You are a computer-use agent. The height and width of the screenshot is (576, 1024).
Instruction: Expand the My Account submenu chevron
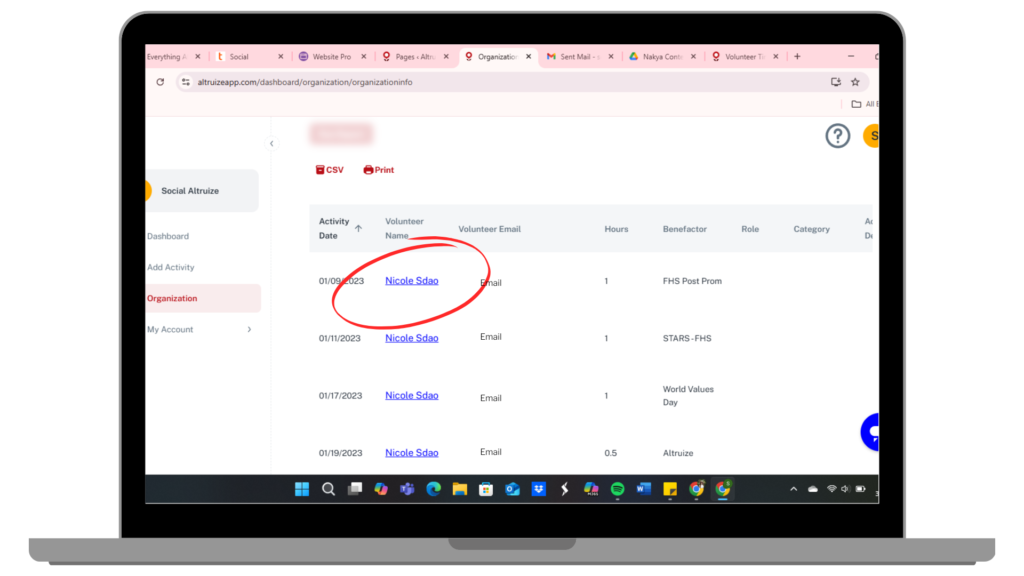[249, 330]
